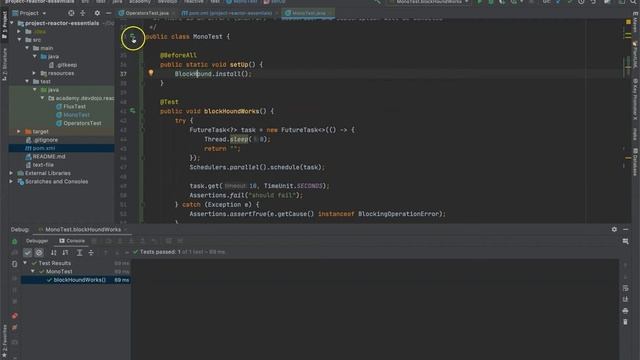Select blockHoundWorks() test result row
640x360 pixels.
tap(76, 280)
